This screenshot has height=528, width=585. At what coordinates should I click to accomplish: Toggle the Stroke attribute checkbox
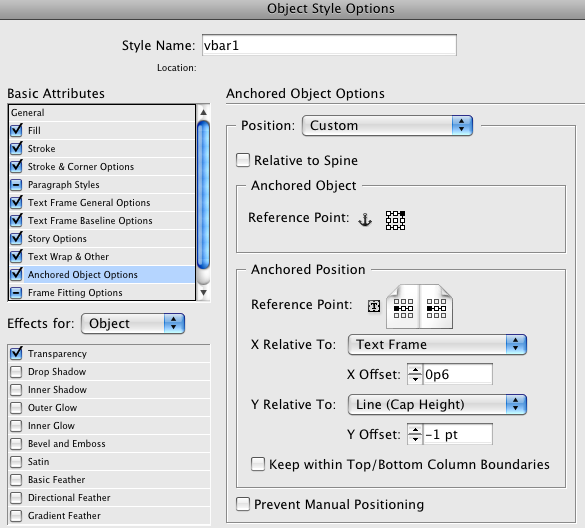[16, 148]
